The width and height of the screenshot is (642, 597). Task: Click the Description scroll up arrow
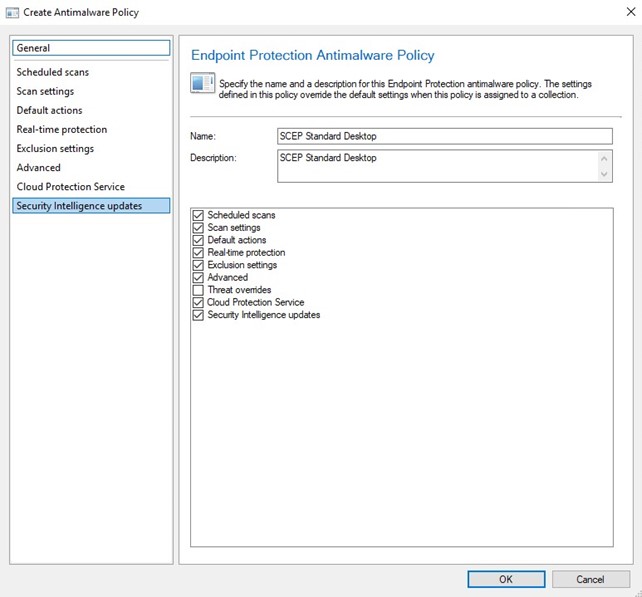tap(604, 158)
